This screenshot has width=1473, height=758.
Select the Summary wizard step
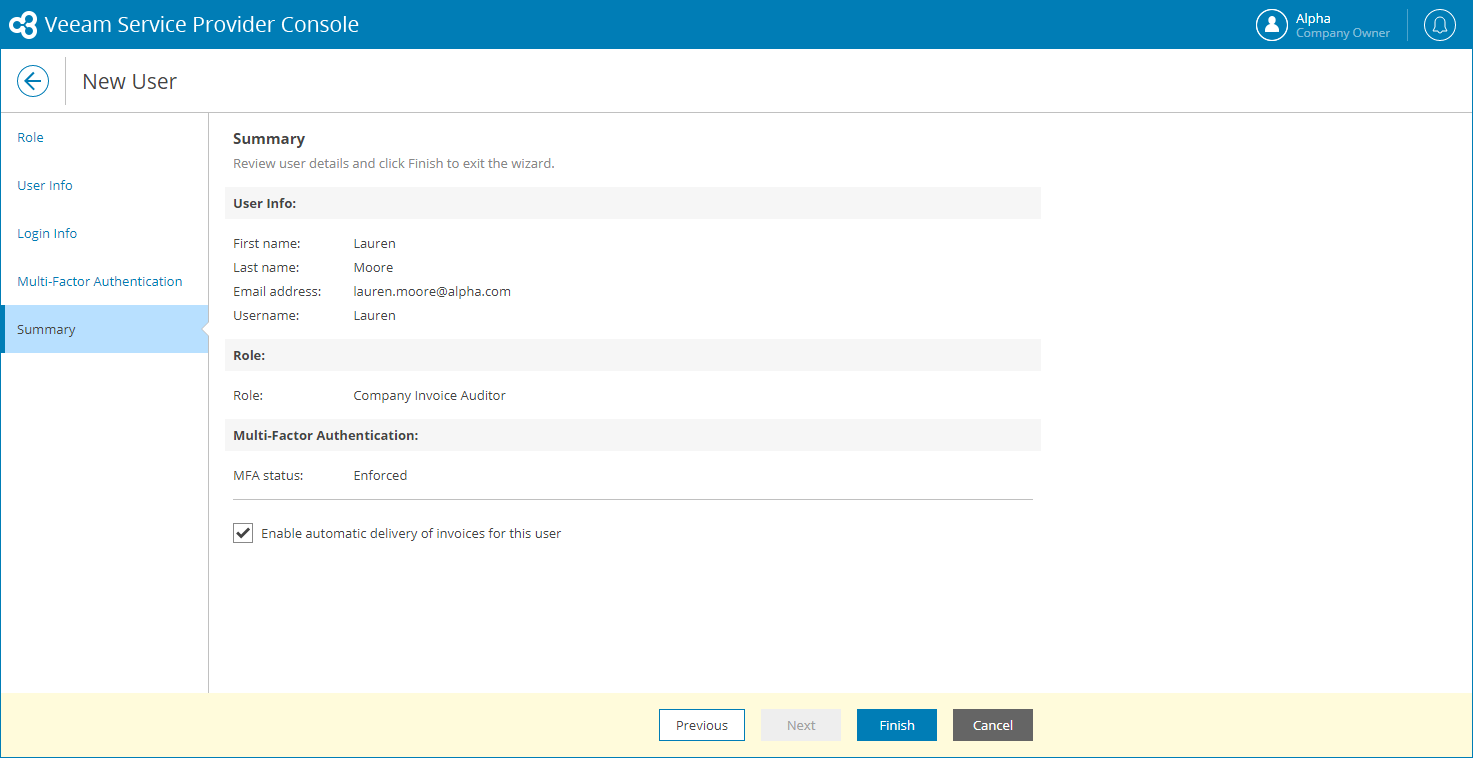(x=104, y=329)
